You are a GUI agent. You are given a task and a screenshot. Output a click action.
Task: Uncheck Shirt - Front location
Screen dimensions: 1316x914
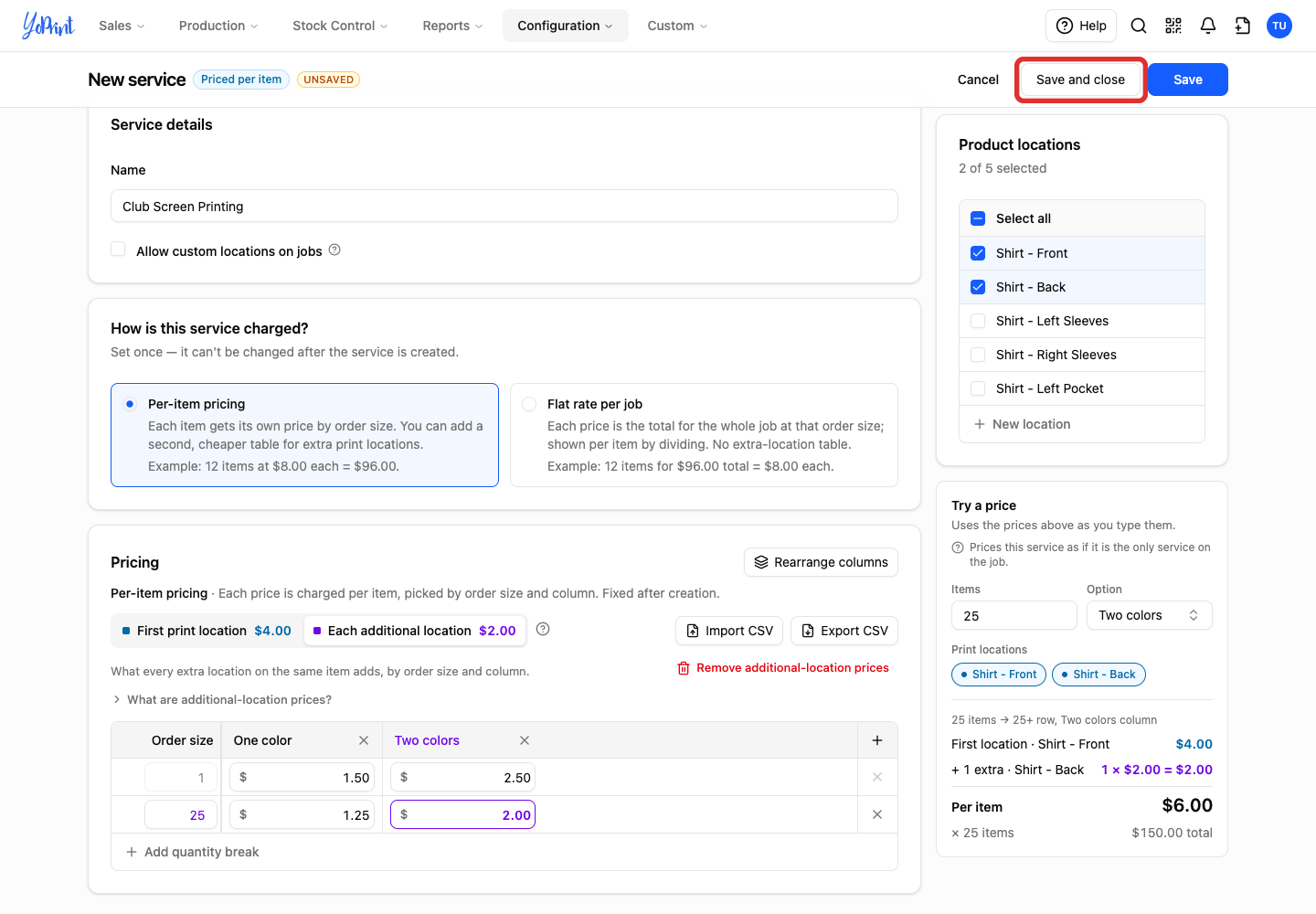point(978,253)
